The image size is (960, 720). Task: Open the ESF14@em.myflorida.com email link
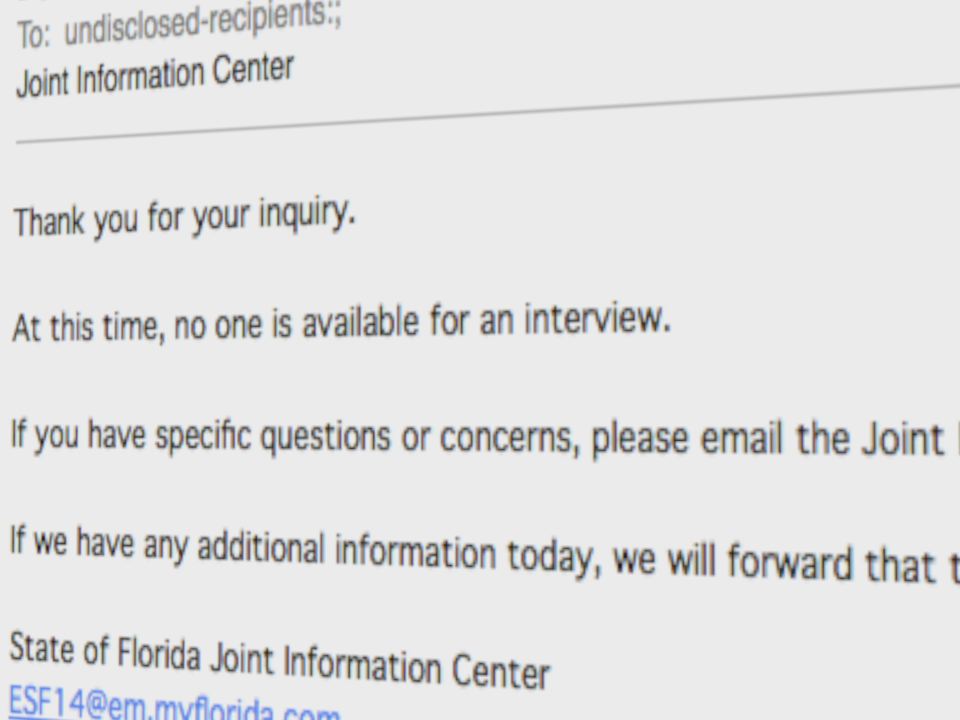tap(174, 705)
